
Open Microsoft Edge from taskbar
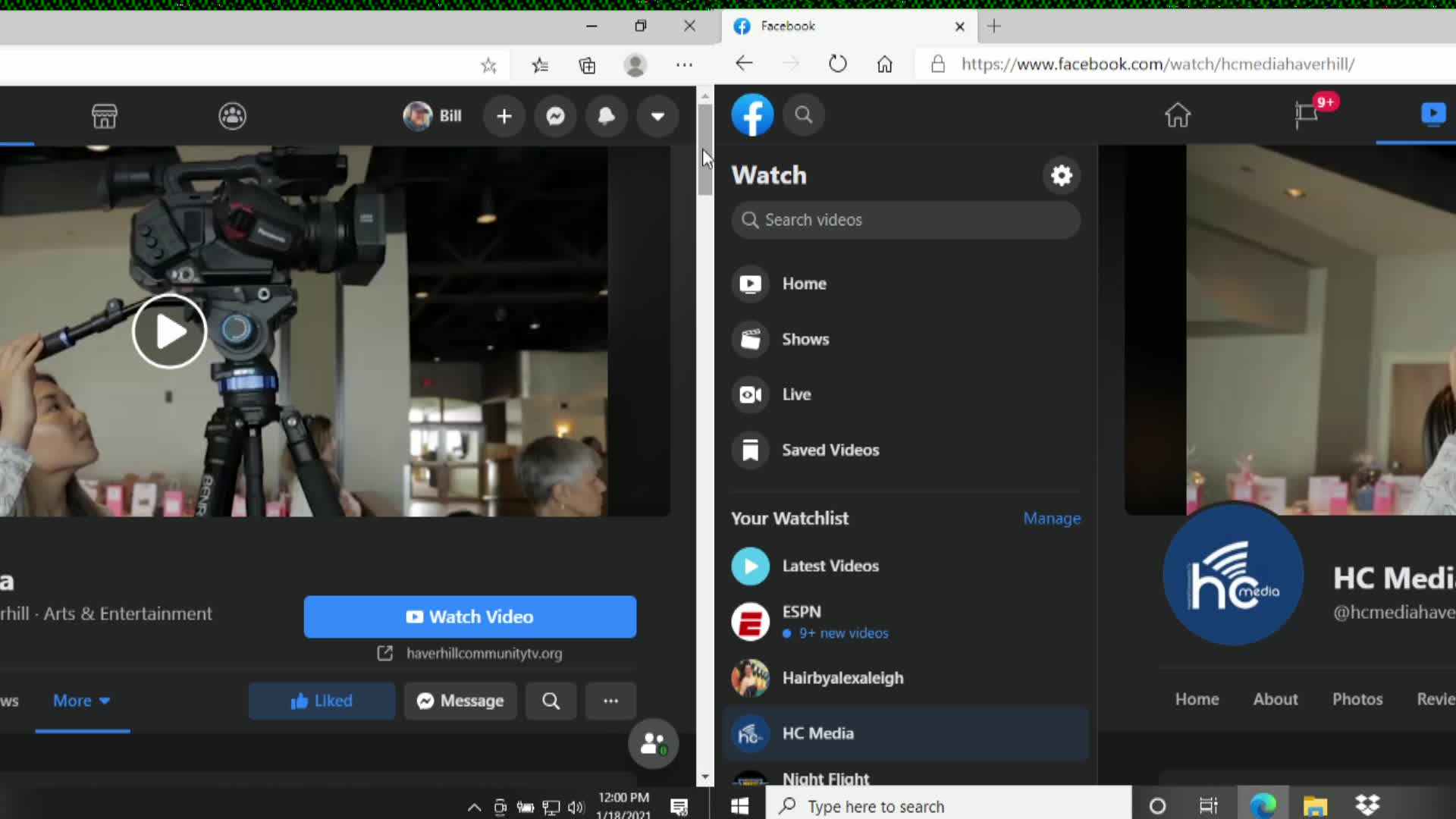(1263, 805)
